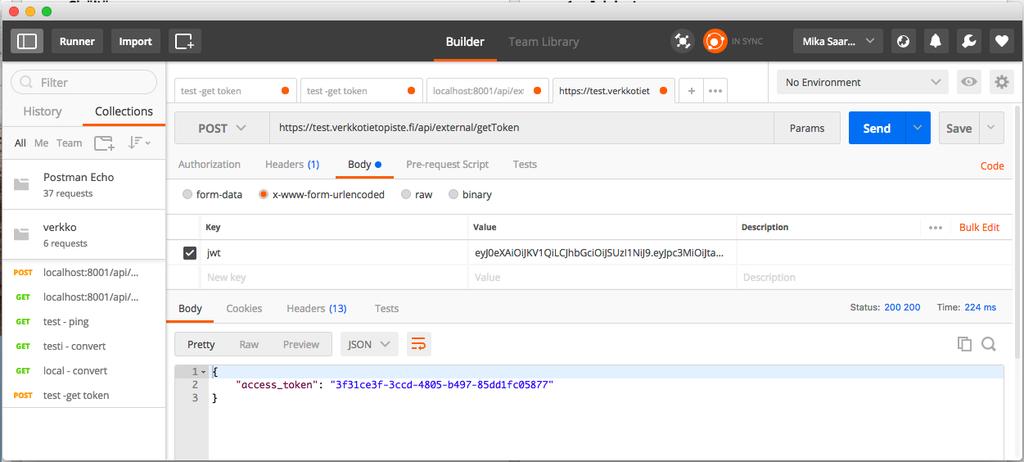Open the 'test -get token' POST request in sidebar
Image resolution: width=1024 pixels, height=462 pixels.
pos(84,395)
